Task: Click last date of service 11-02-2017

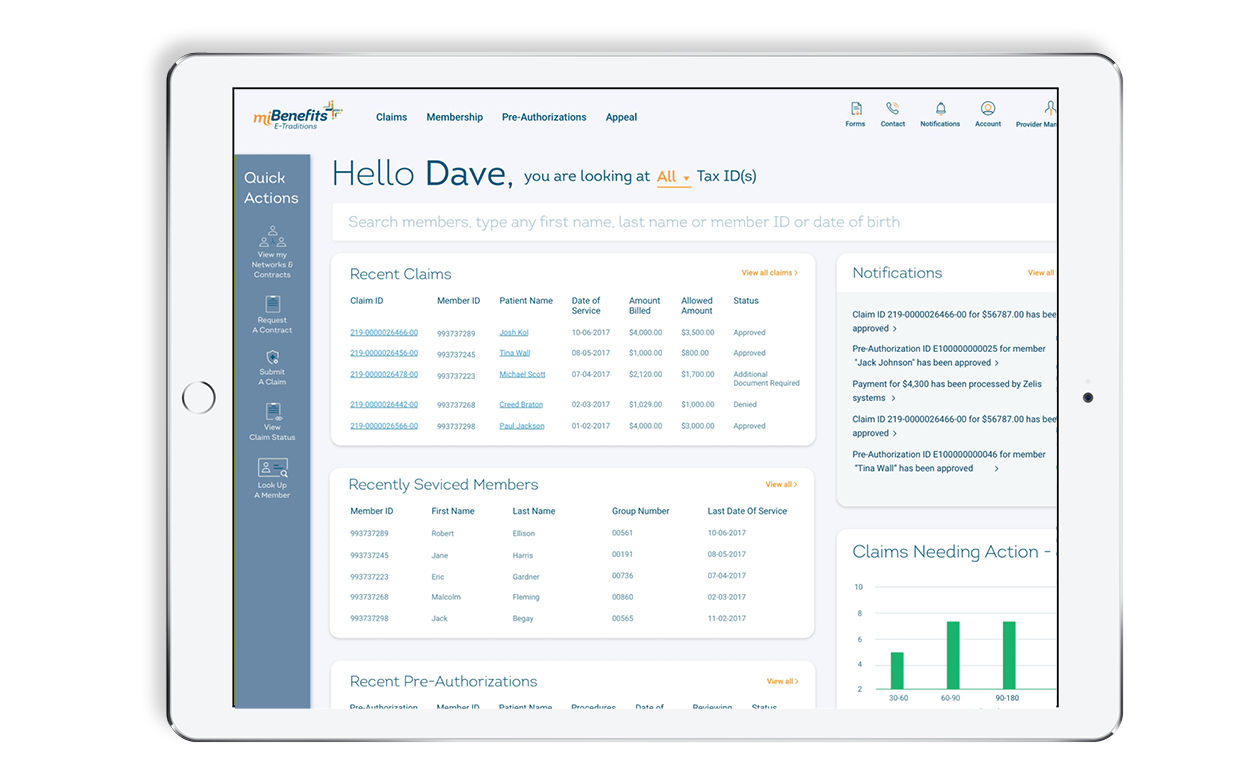Action: pos(727,619)
